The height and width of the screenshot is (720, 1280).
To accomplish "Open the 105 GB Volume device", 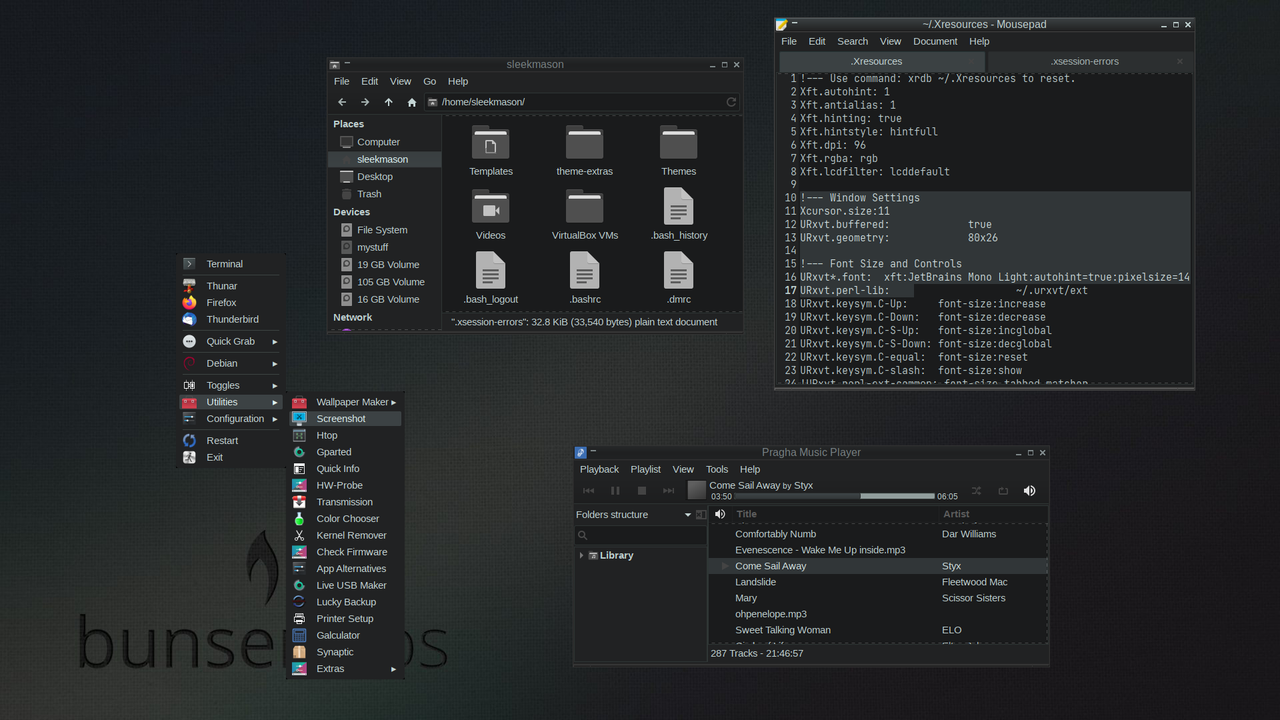I will click(384, 282).
